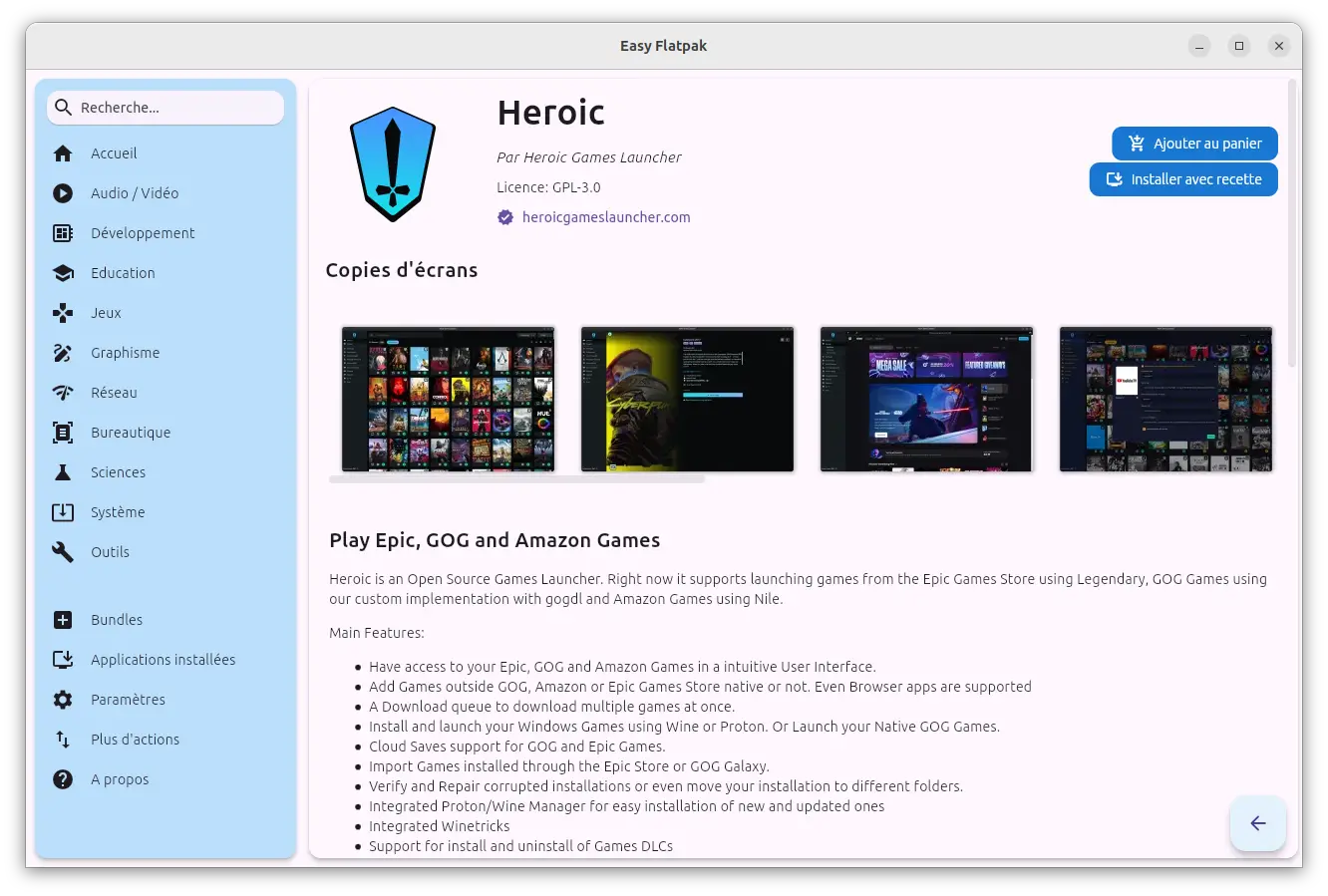
Task: Click the install icon in Installer avec recette
Action: pos(1115,179)
